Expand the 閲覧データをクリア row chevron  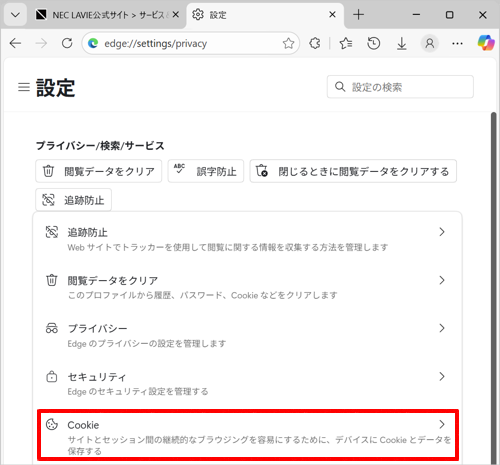pos(442,280)
